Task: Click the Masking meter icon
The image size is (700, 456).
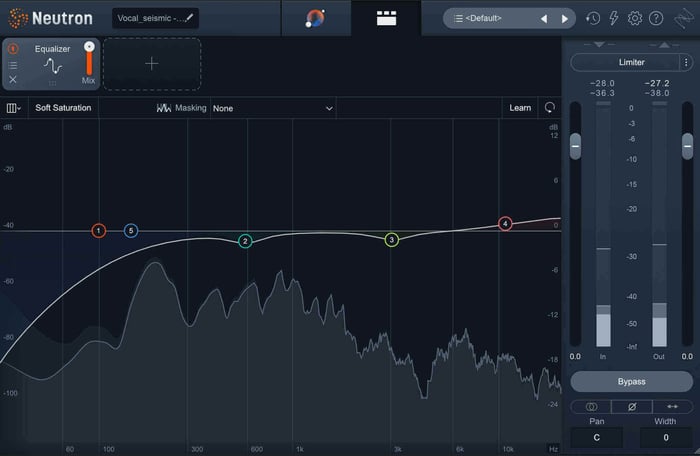Action: (163, 108)
